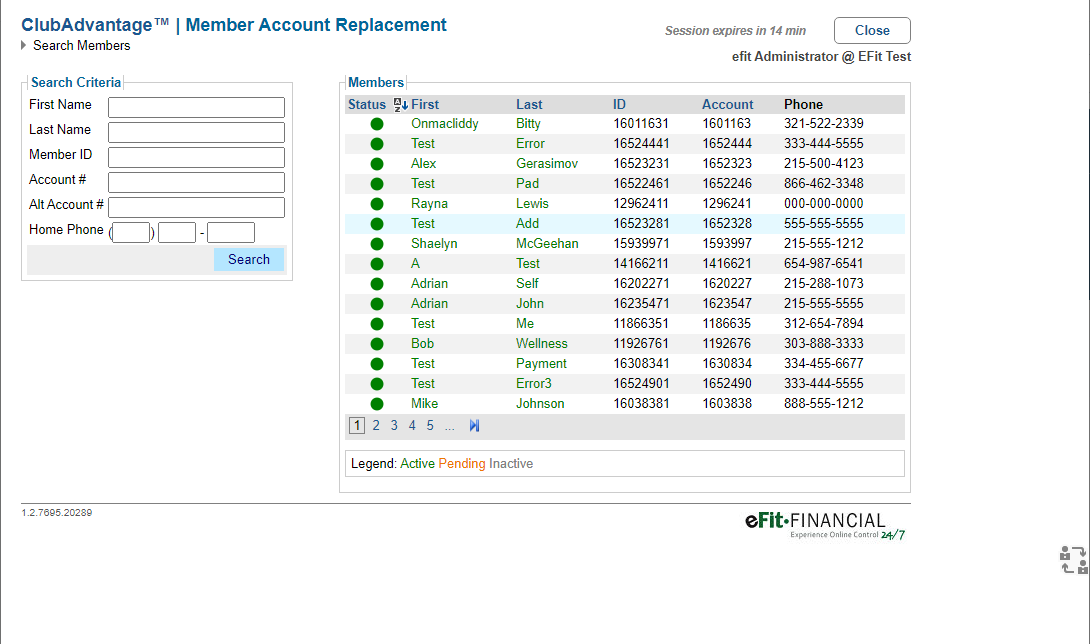
Task: Focus the Account # search field
Action: [197, 182]
